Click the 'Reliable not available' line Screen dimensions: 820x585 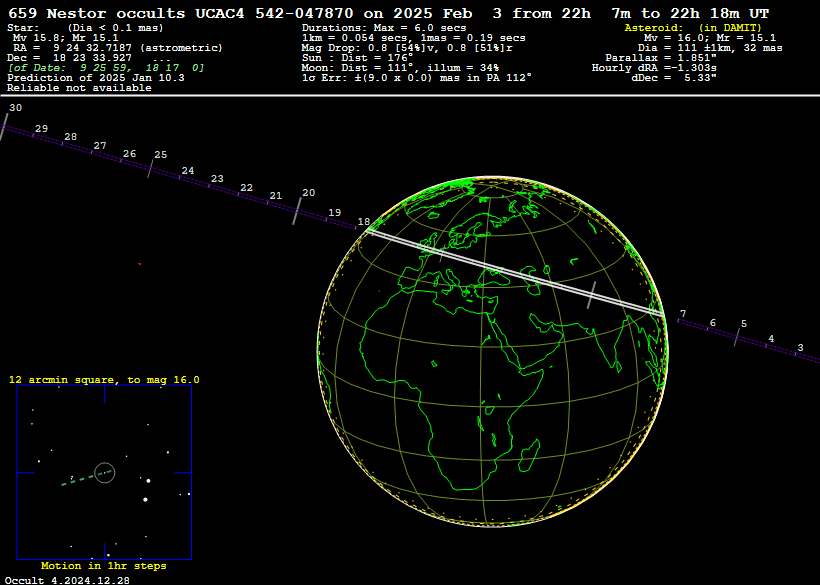79,88
